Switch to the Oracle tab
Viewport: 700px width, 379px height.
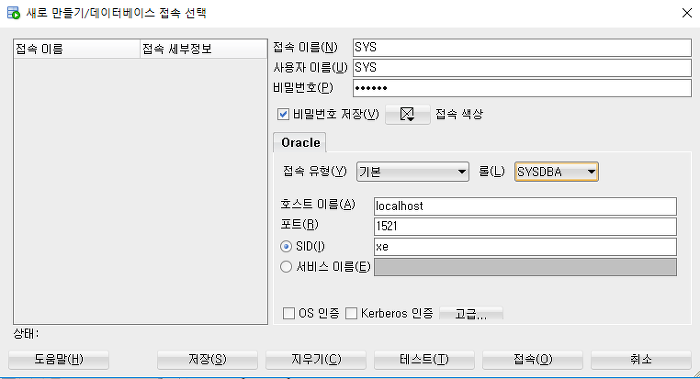300,142
